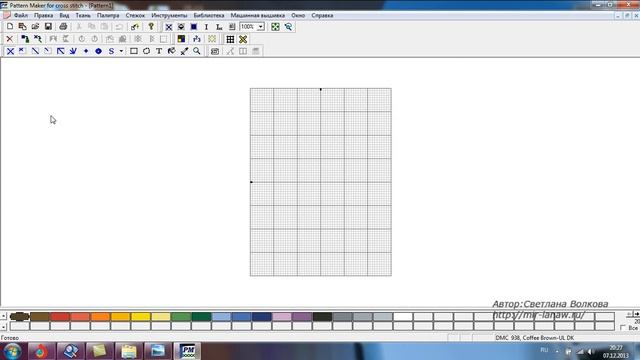Save pattern using floppy disk icon

click(x=48, y=27)
